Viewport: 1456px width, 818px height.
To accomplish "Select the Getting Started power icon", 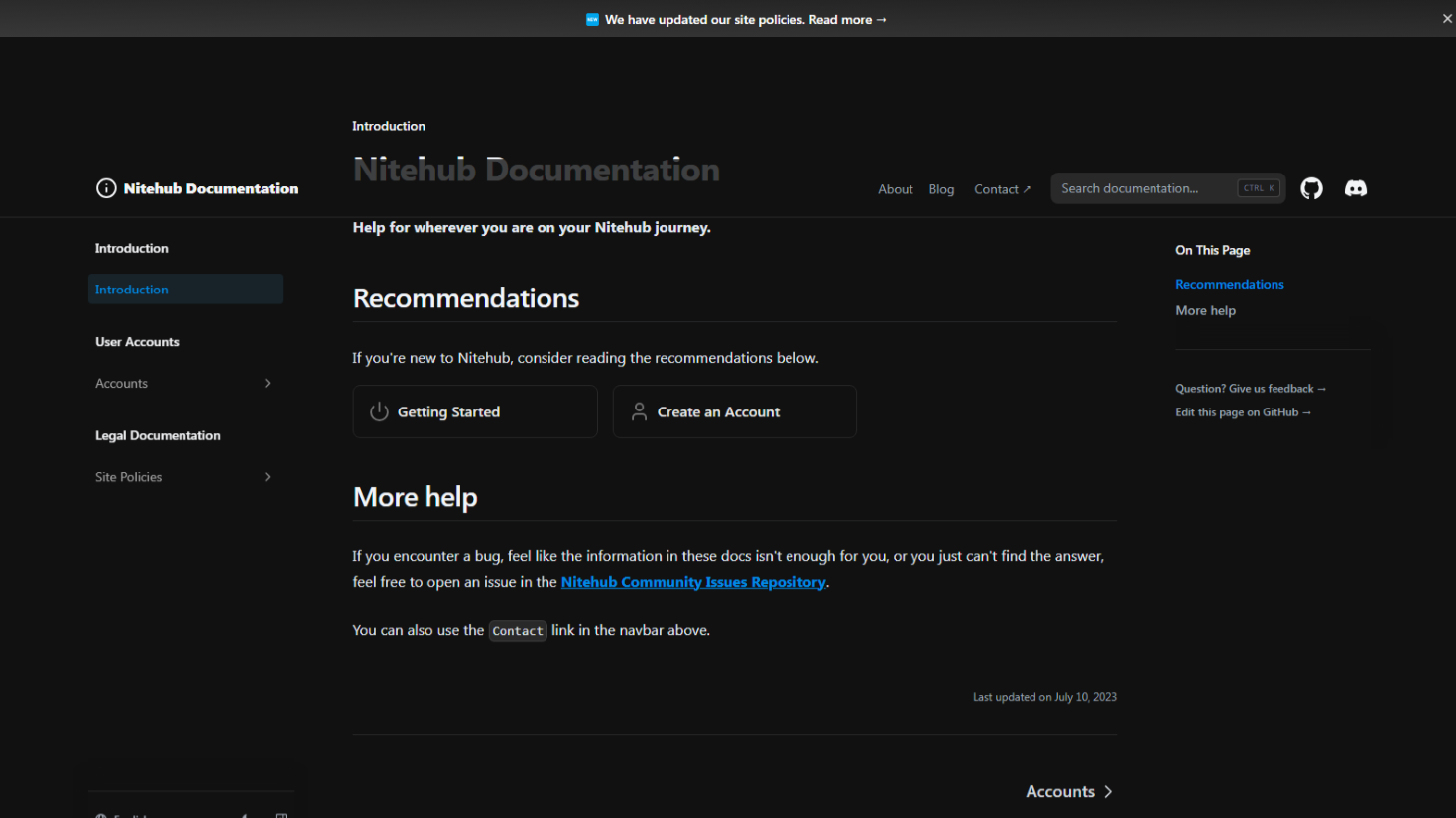I will [379, 410].
